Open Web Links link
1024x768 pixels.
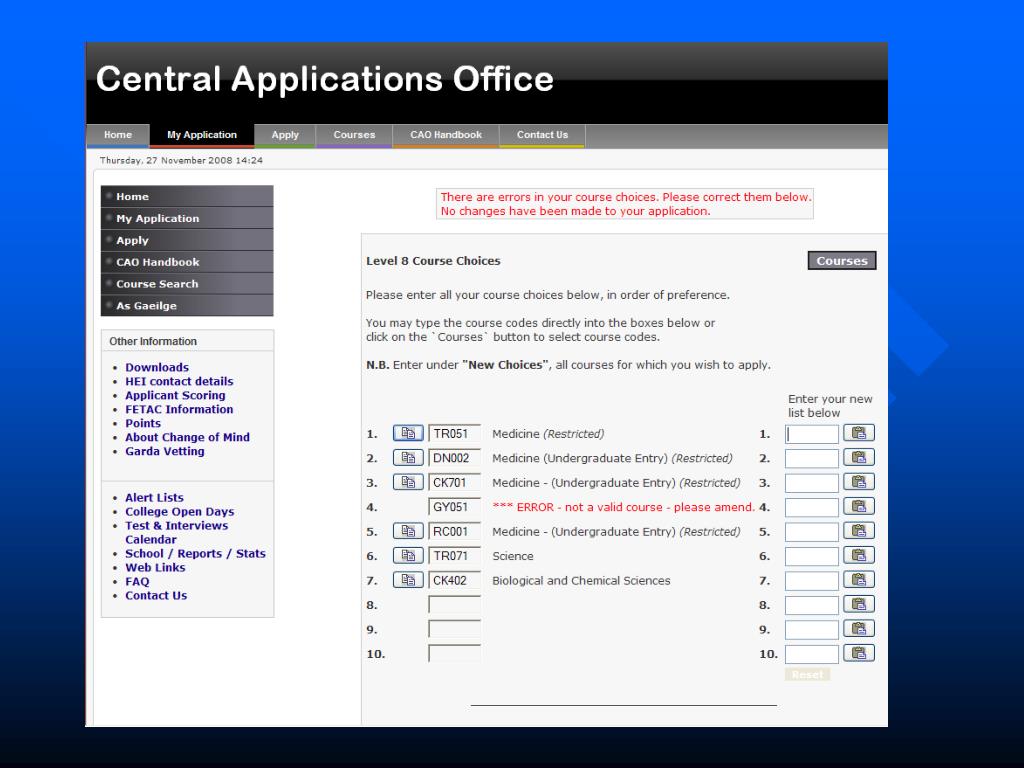point(155,568)
